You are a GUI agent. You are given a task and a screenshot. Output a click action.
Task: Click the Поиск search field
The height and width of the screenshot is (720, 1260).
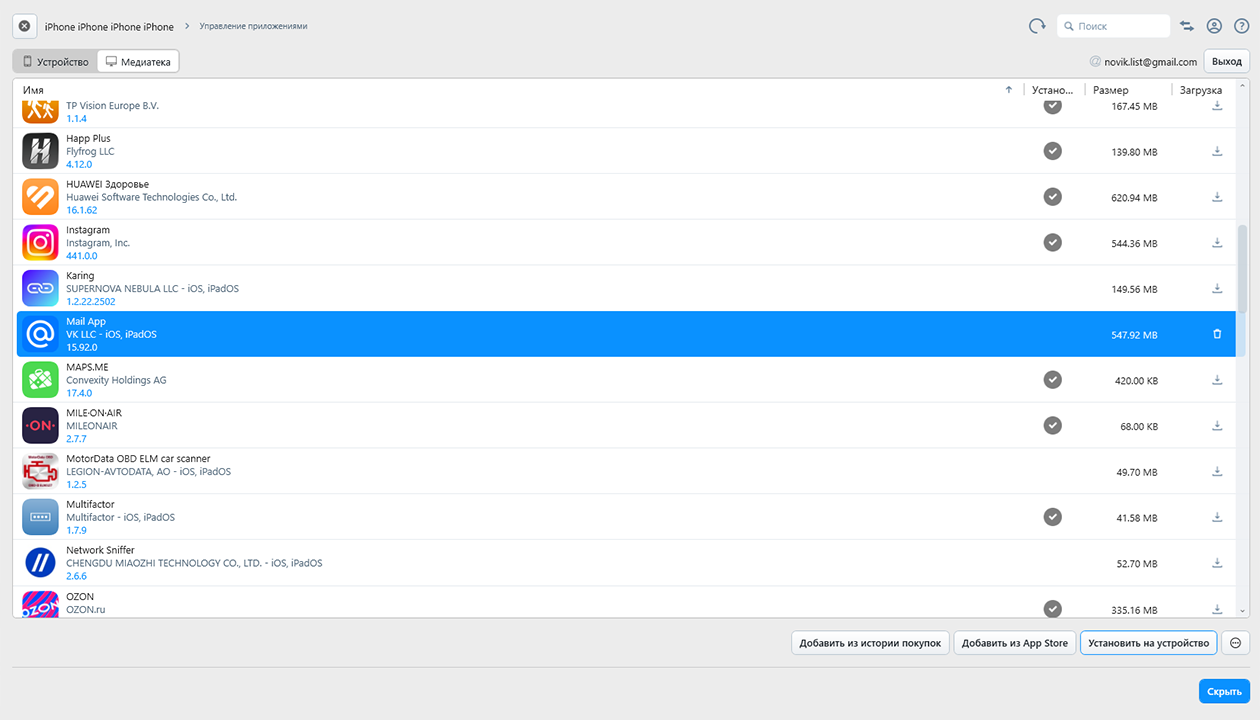[x=1113, y=26]
